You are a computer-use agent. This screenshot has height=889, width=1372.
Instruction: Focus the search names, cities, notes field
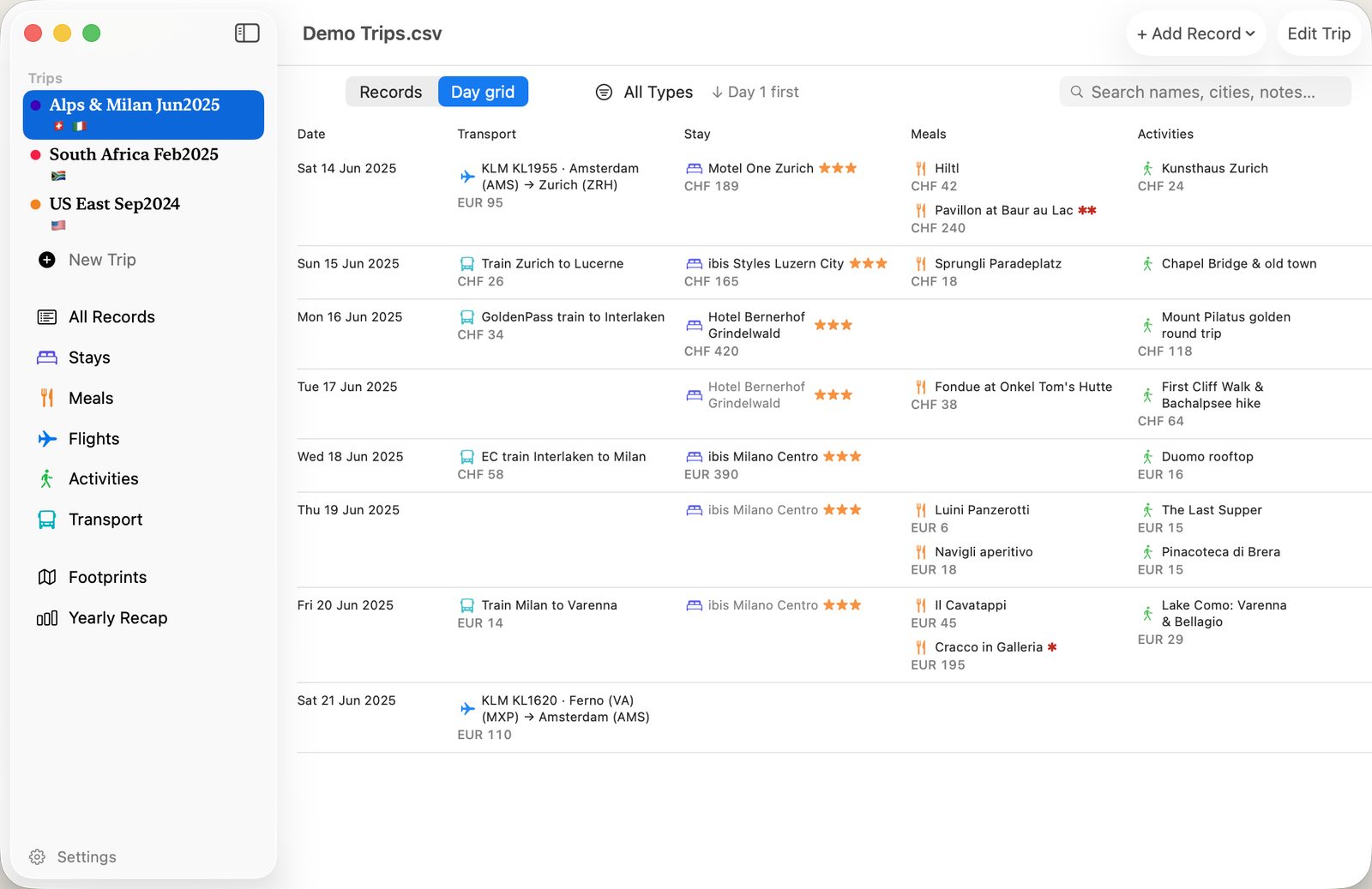point(1206,92)
